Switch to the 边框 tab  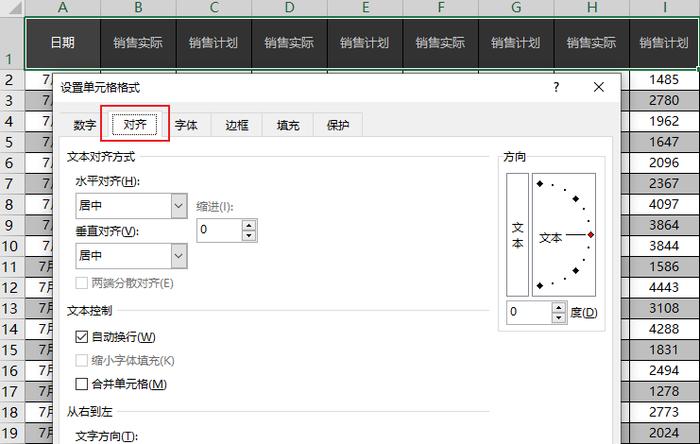pyautogui.click(x=237, y=125)
